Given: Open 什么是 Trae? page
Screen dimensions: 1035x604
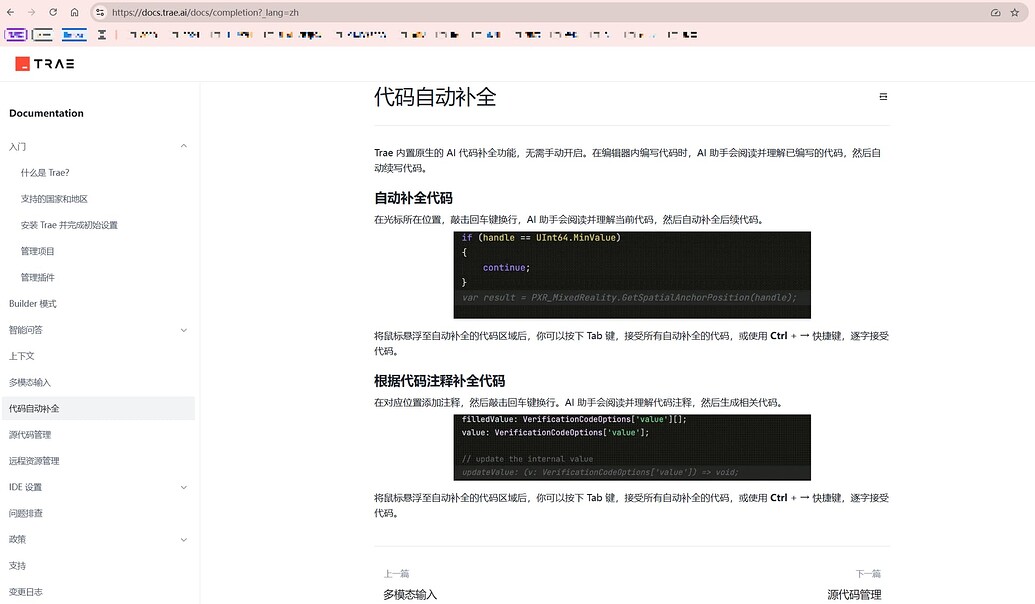Looking at the screenshot, I should (45, 172).
